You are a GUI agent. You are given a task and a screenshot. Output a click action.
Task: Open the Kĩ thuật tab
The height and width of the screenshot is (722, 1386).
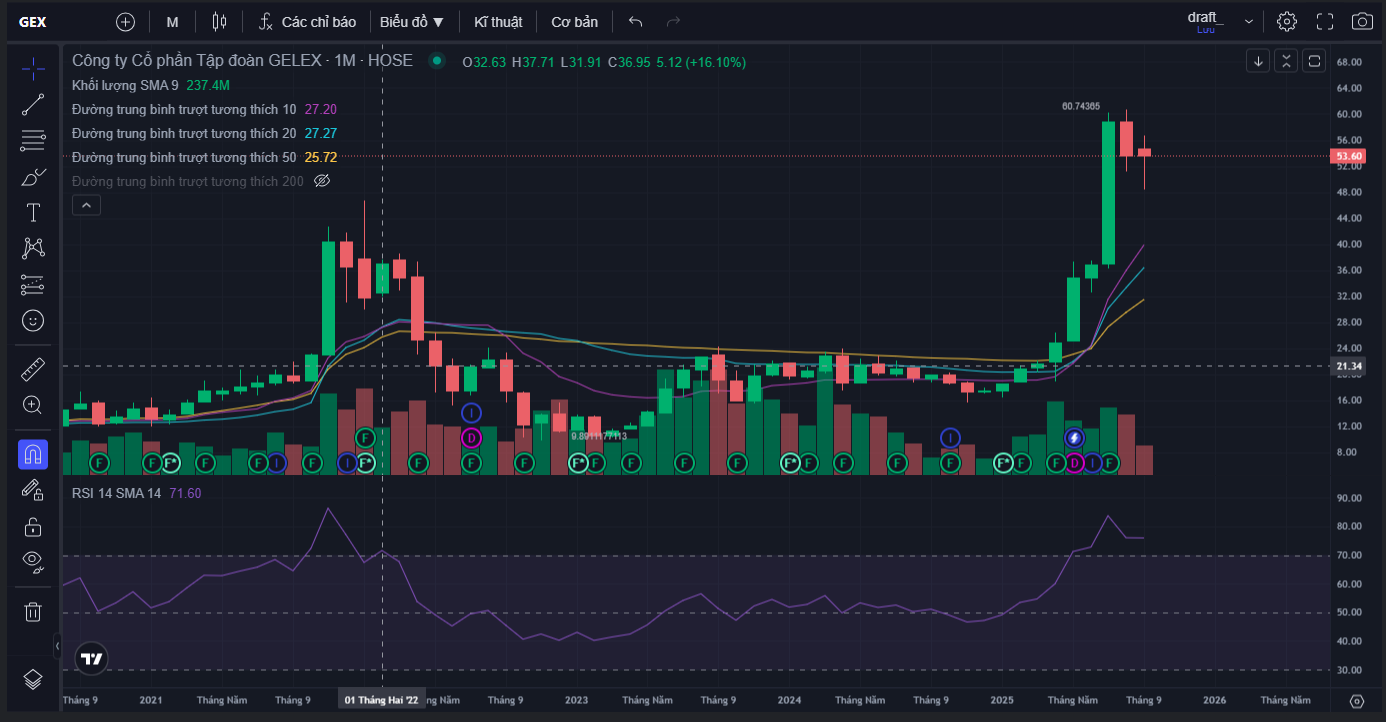[x=498, y=22]
